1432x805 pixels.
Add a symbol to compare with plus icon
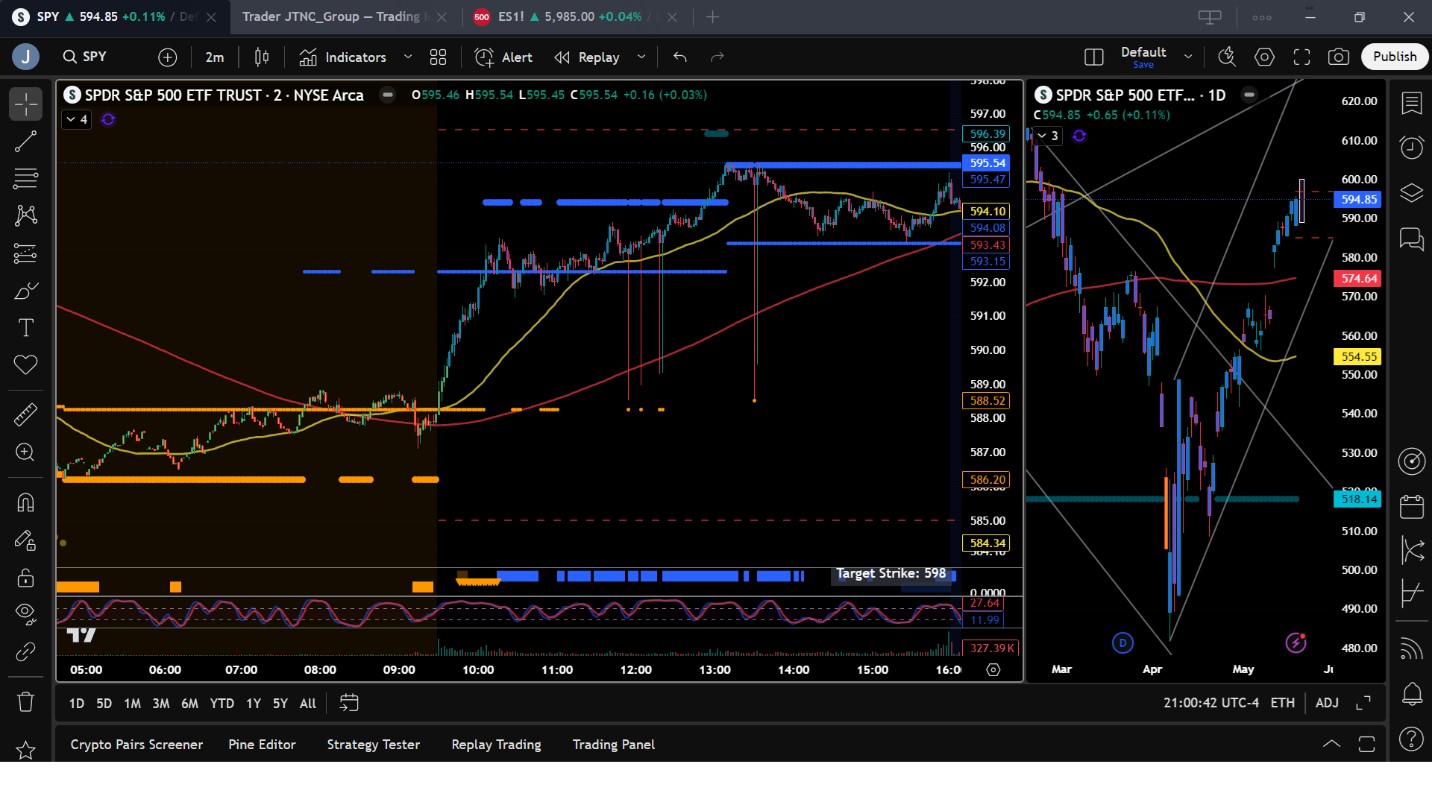(x=168, y=57)
